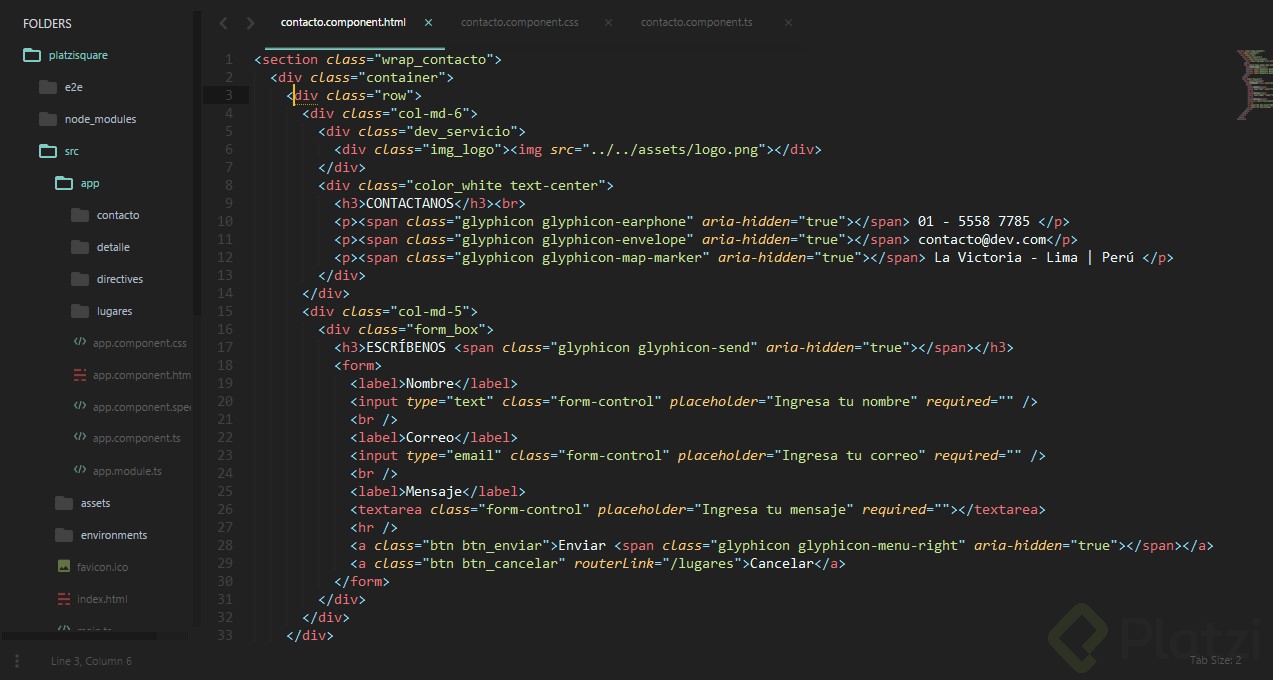Viewport: 1273px width, 680px height.
Task: Click the app.component.html file icon
Action: coord(80,375)
